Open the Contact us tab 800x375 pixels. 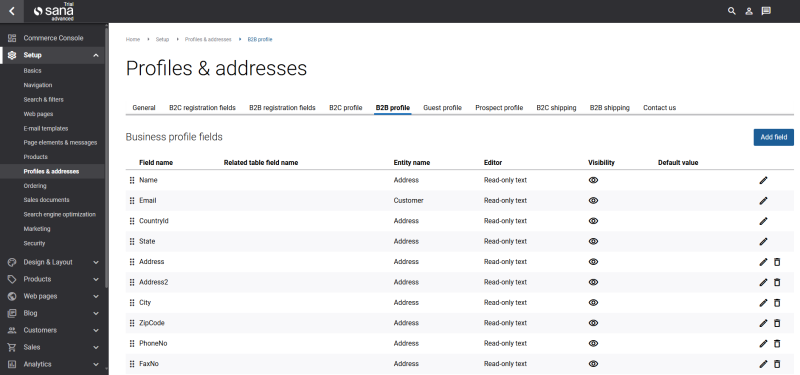point(659,108)
